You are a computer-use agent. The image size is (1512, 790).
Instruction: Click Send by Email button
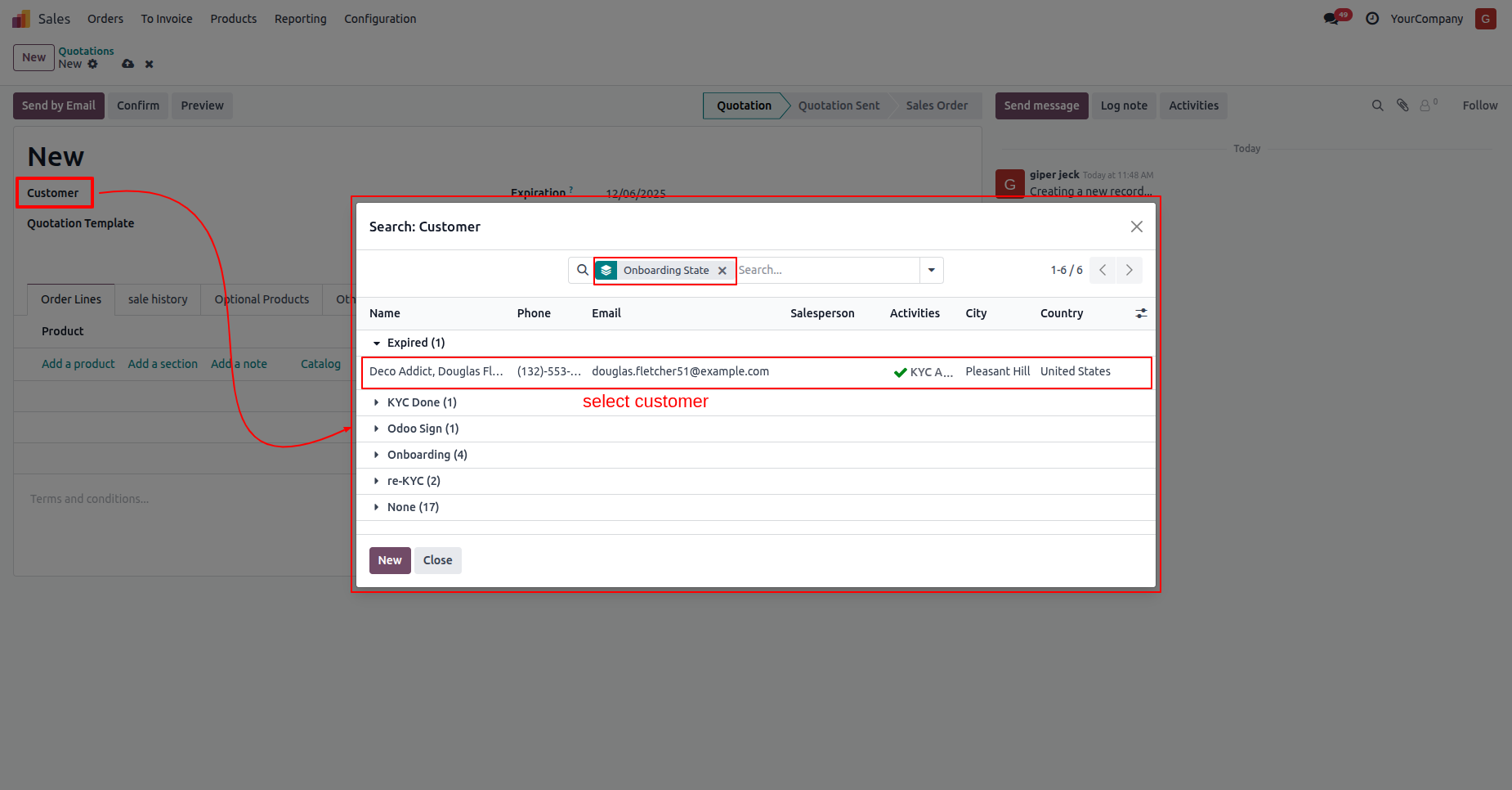click(x=59, y=105)
